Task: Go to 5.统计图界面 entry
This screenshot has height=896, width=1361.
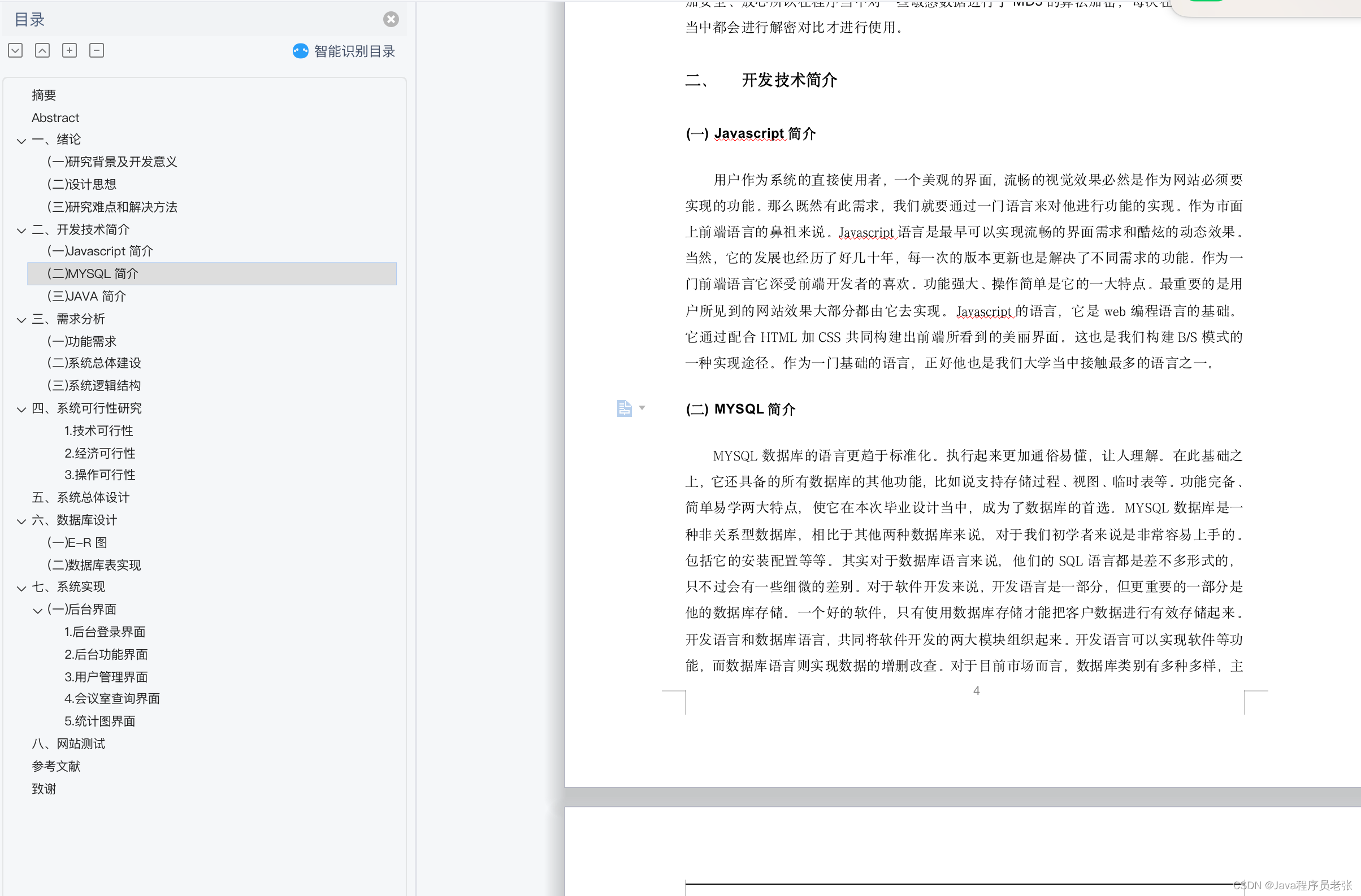Action: click(99, 721)
